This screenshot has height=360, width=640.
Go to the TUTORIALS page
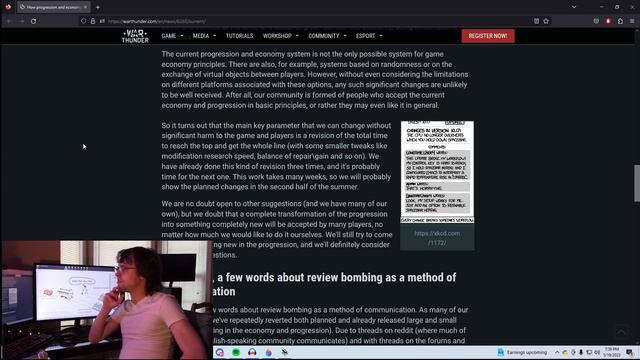click(x=240, y=36)
